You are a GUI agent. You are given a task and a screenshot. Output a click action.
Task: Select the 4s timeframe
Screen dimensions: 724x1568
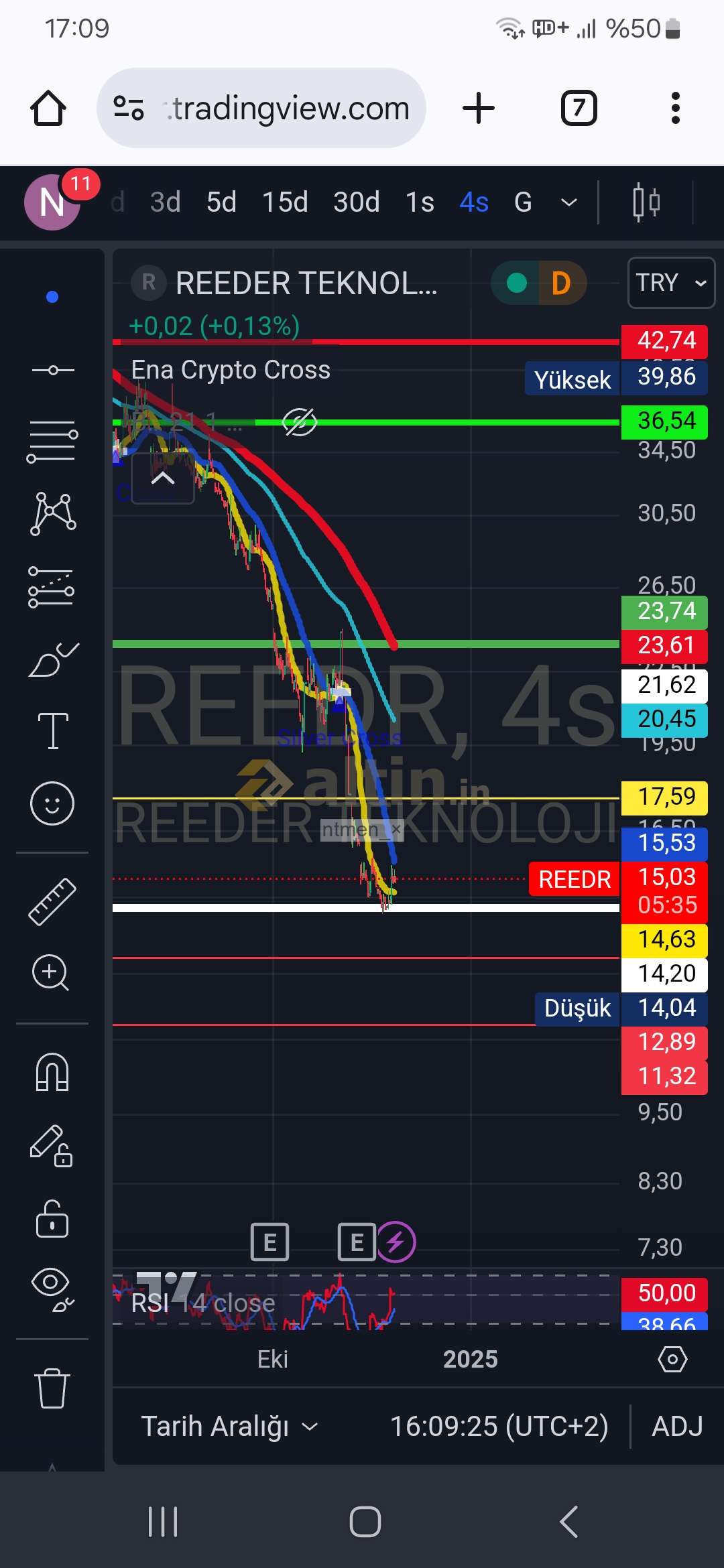[474, 202]
